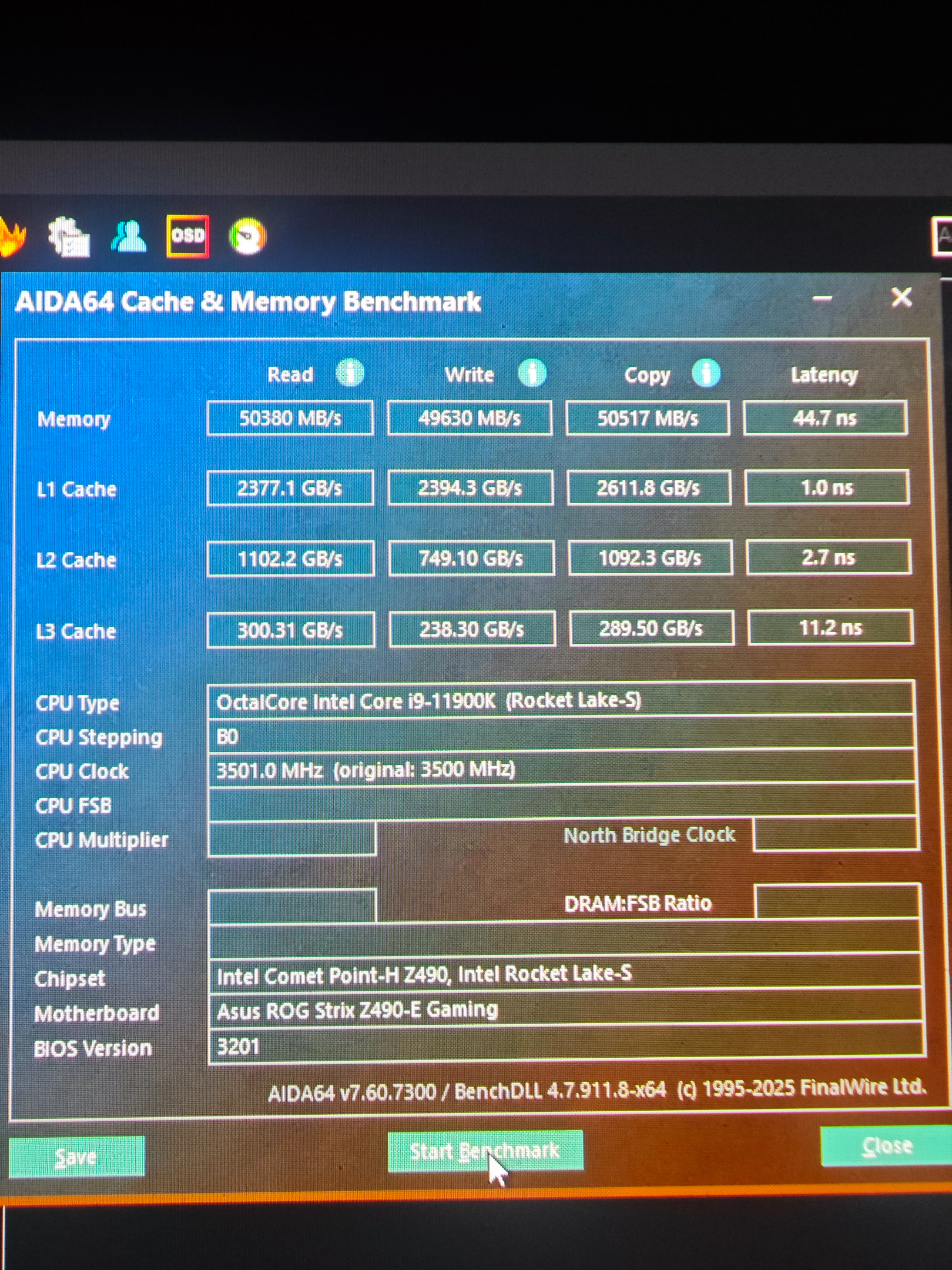Image resolution: width=952 pixels, height=1270 pixels.
Task: Select Memory read value 50380 MB/s
Action: point(290,418)
